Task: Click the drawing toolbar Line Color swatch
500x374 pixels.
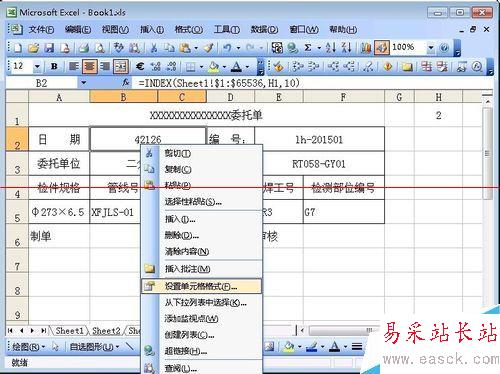Action: [x=312, y=347]
